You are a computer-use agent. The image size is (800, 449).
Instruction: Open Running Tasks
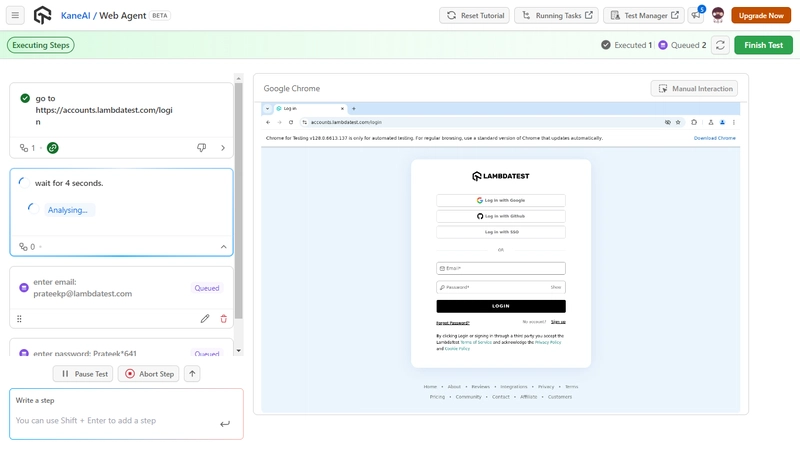[x=557, y=15]
